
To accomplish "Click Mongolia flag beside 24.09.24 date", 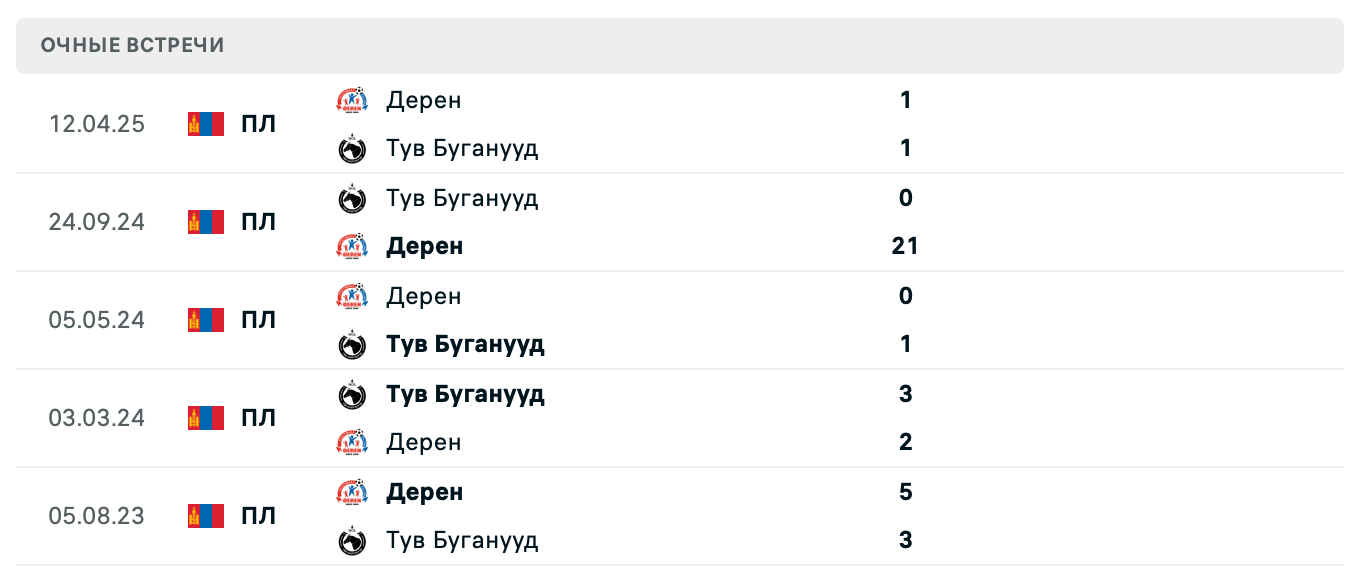I will (206, 222).
